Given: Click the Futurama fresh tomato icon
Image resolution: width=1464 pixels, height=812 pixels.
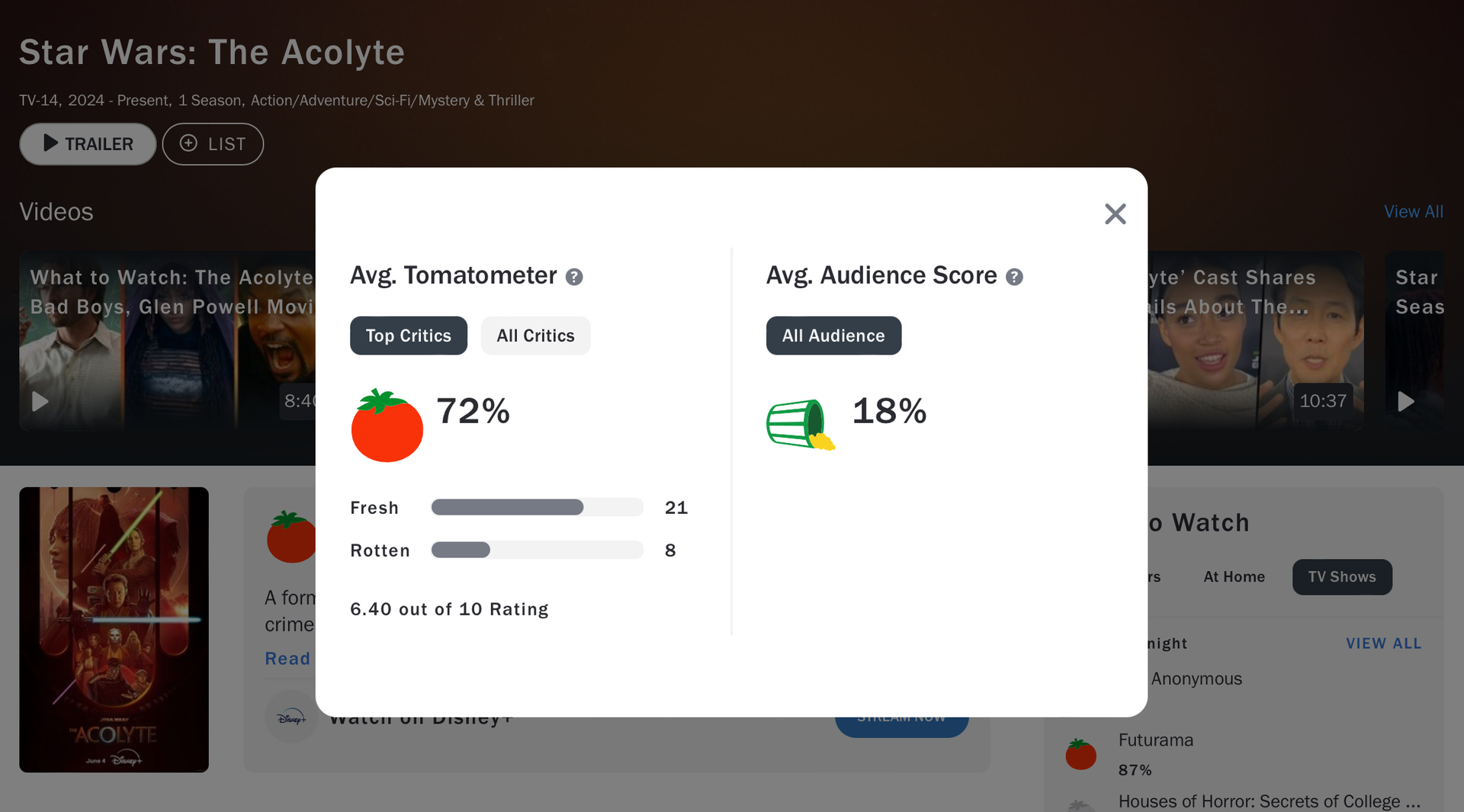Looking at the screenshot, I should pos(1080,754).
